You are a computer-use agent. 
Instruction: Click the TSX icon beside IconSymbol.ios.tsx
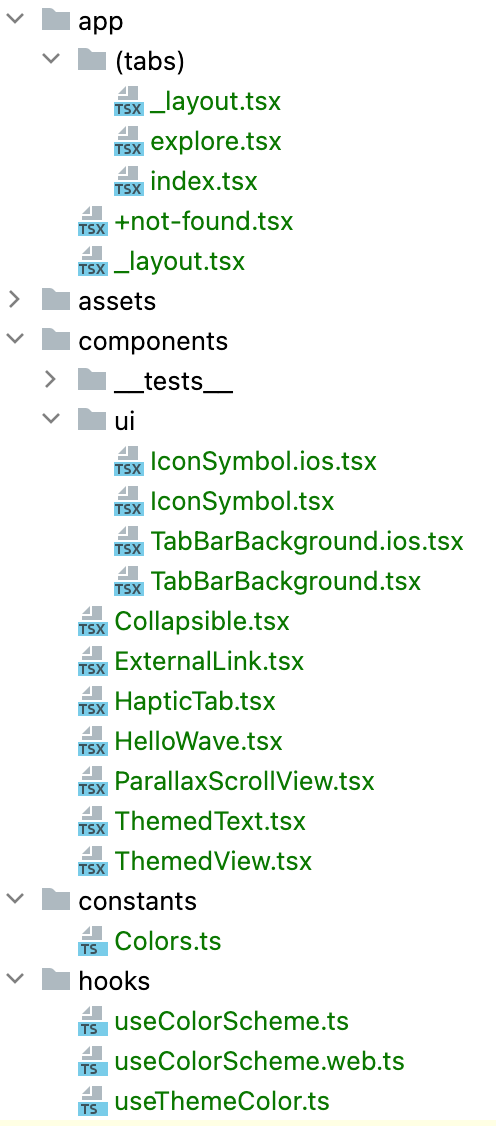click(x=128, y=461)
